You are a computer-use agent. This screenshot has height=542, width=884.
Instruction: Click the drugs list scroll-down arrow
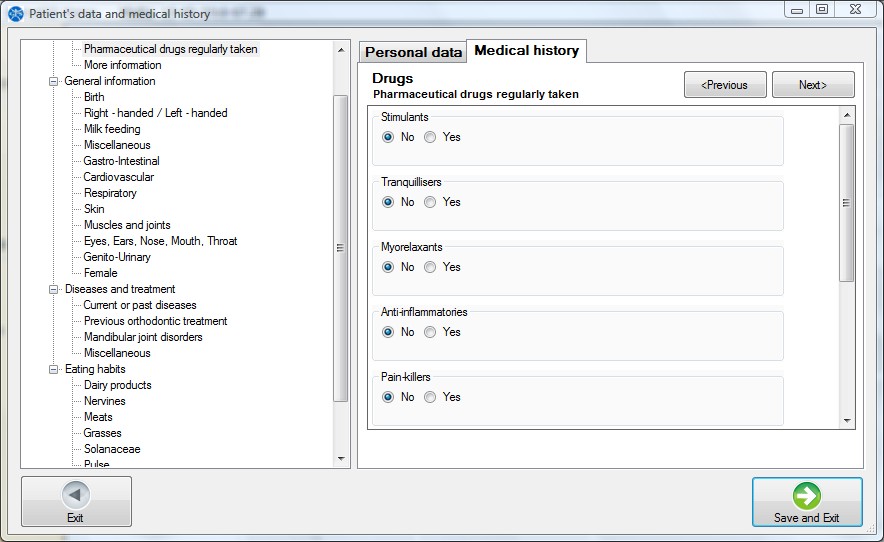pyautogui.click(x=847, y=420)
